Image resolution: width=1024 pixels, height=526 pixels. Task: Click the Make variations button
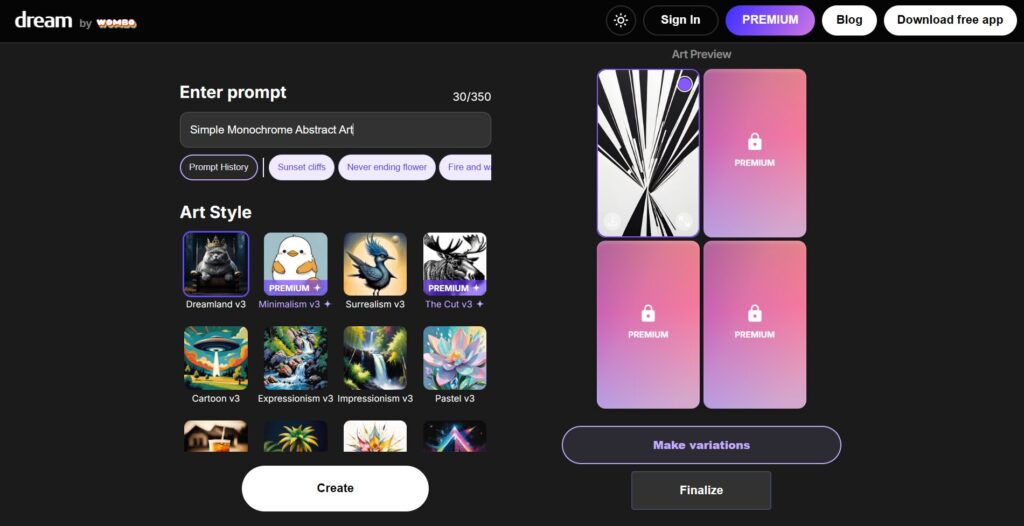(x=701, y=445)
